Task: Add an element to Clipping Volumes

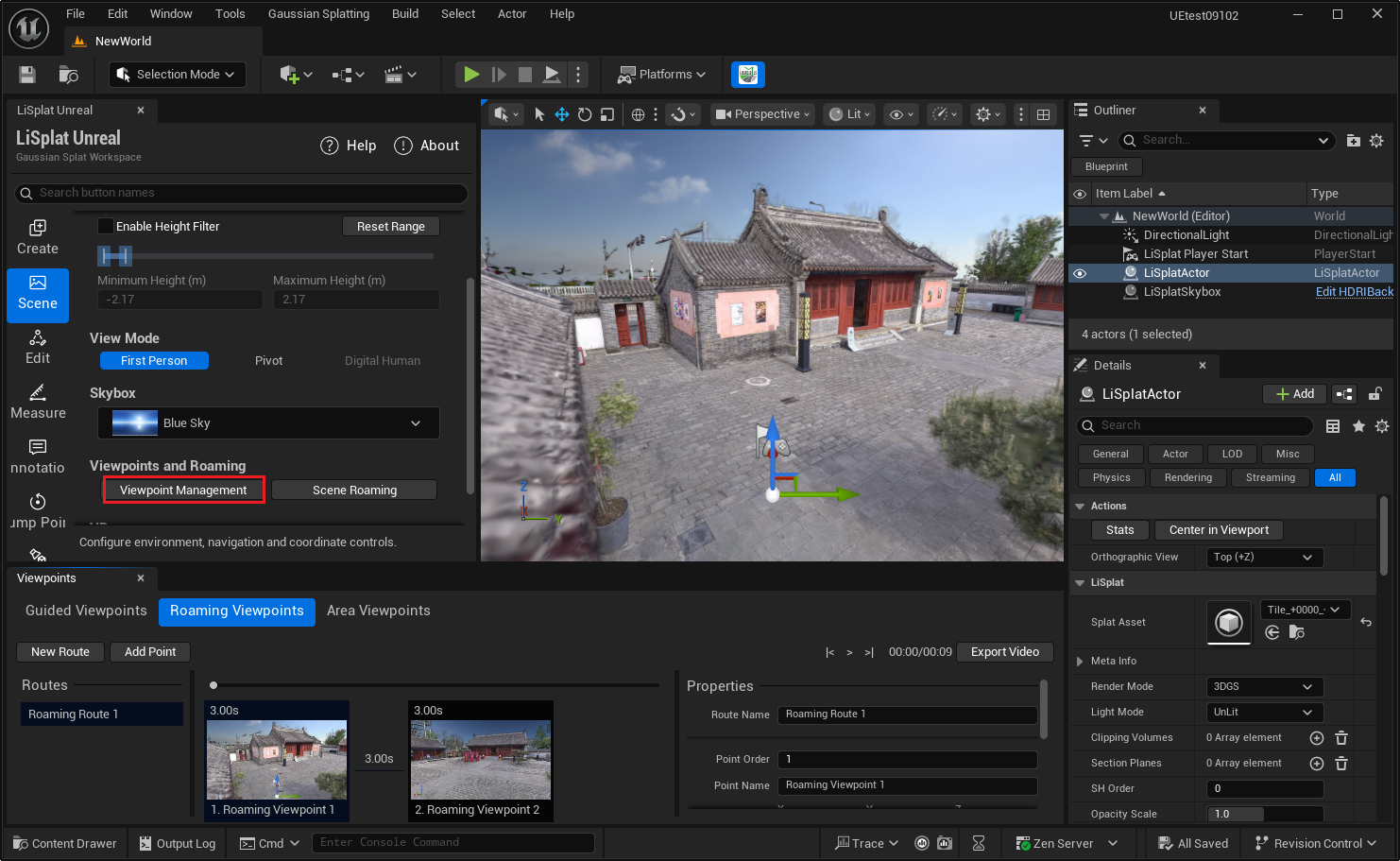Action: point(1317,738)
